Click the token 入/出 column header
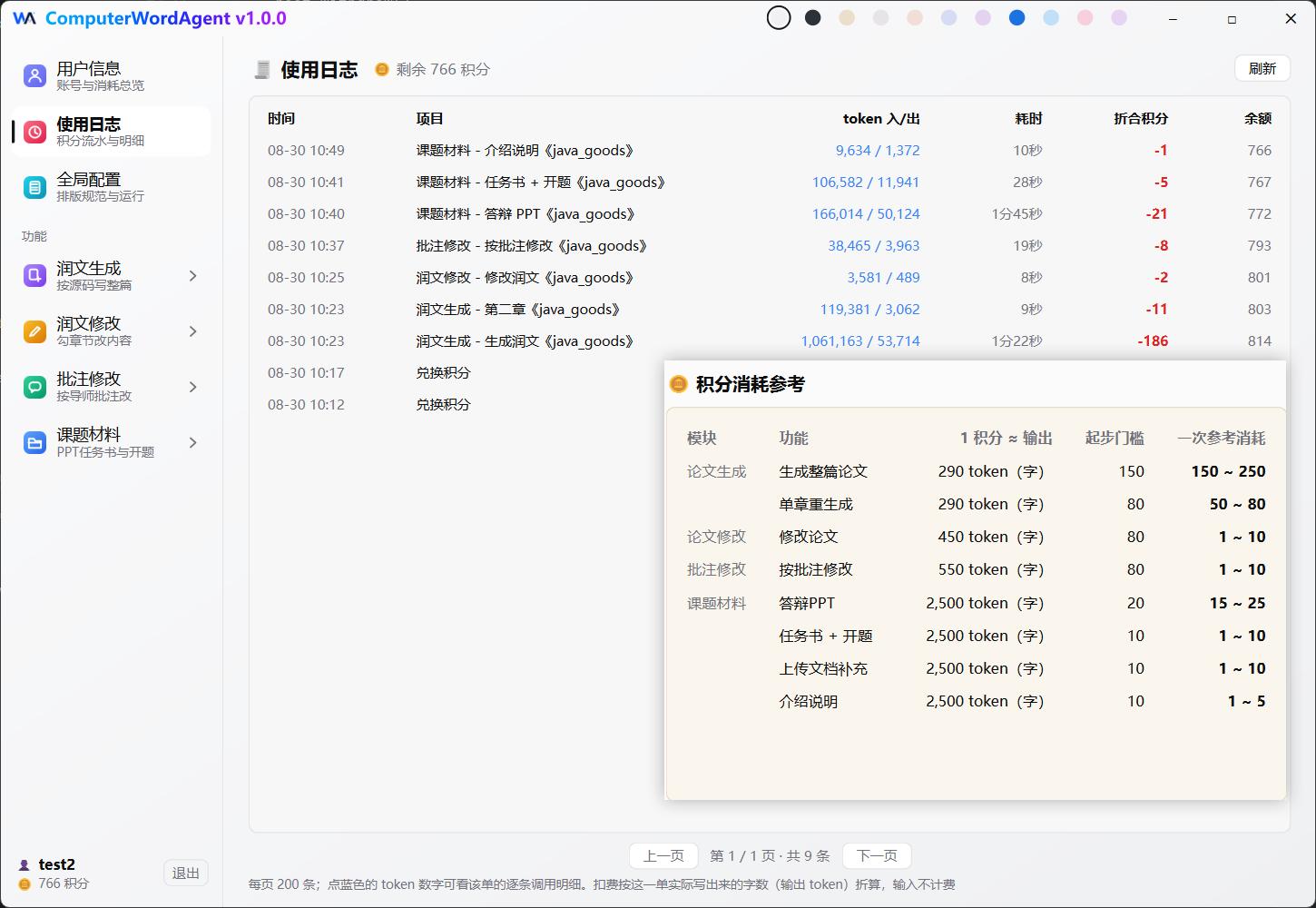 (x=881, y=119)
